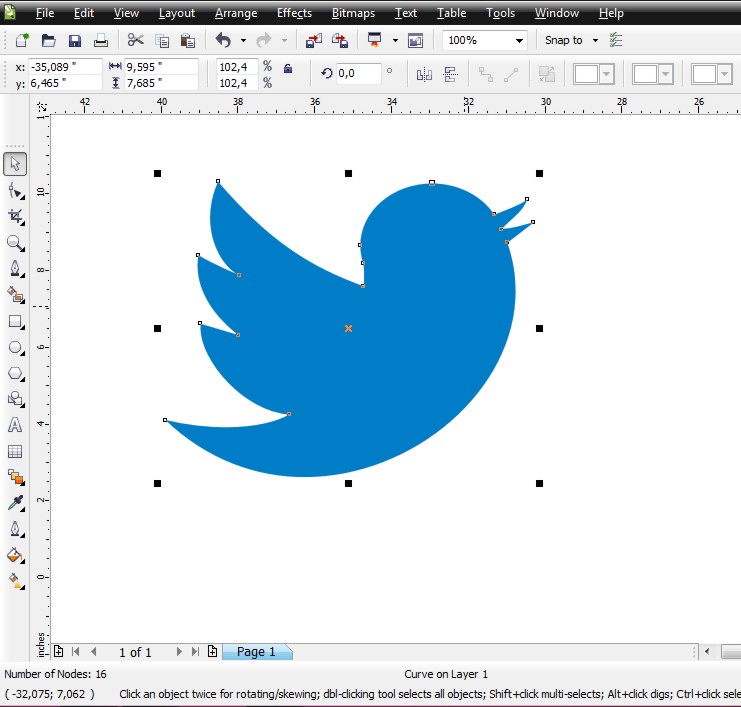
Task: Select the Rectangle tool
Action: [x=16, y=322]
